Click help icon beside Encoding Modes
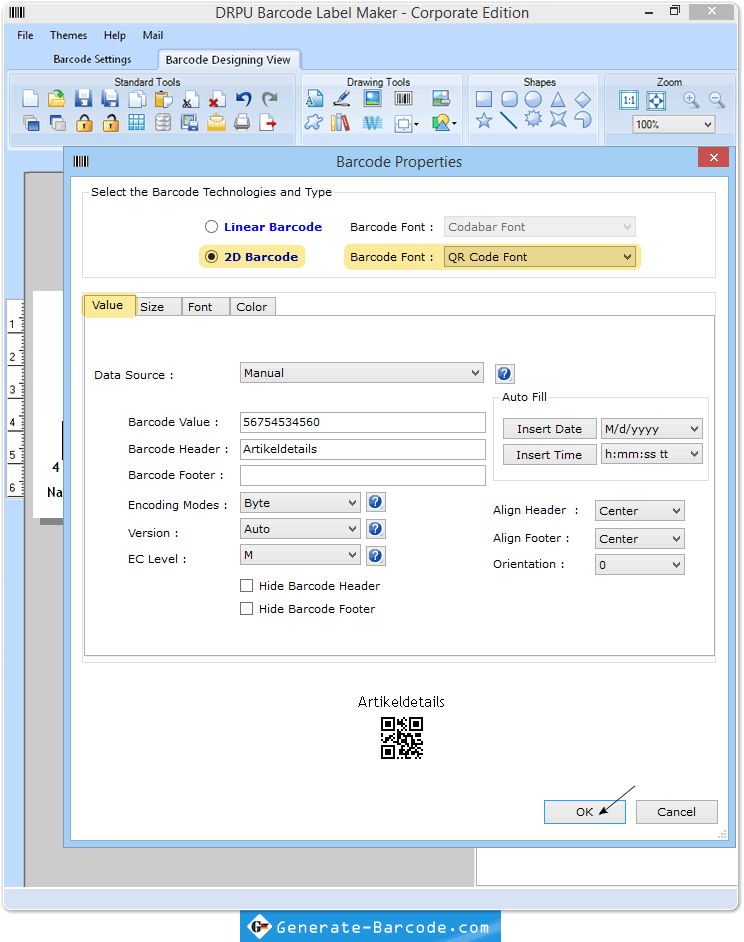The image size is (744, 942). (x=376, y=502)
